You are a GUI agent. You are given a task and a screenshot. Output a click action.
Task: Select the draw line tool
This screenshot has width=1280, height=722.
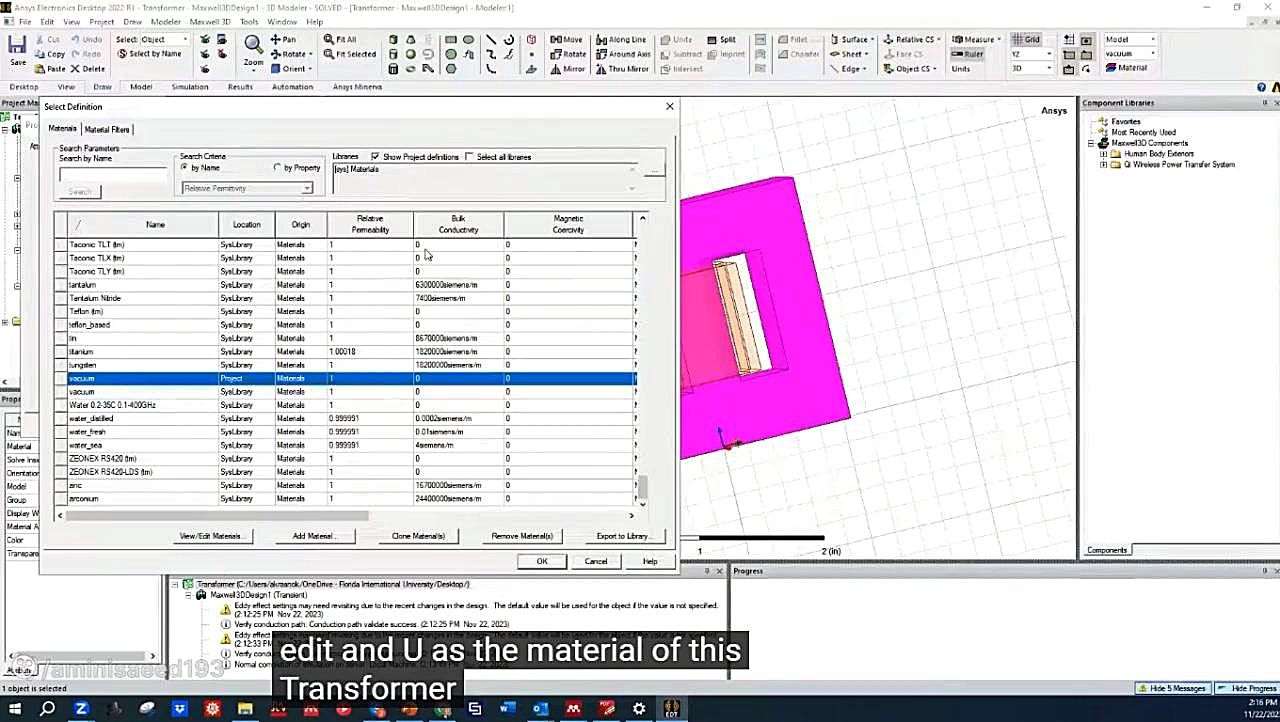click(x=490, y=40)
